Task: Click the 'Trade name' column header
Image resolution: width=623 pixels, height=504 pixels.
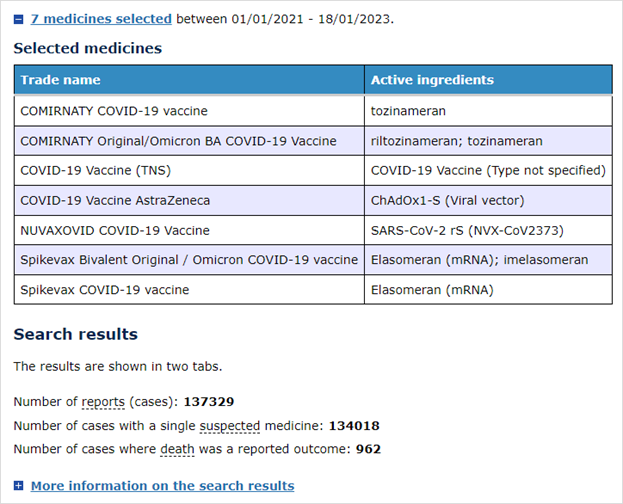Action: pyautogui.click(x=61, y=80)
